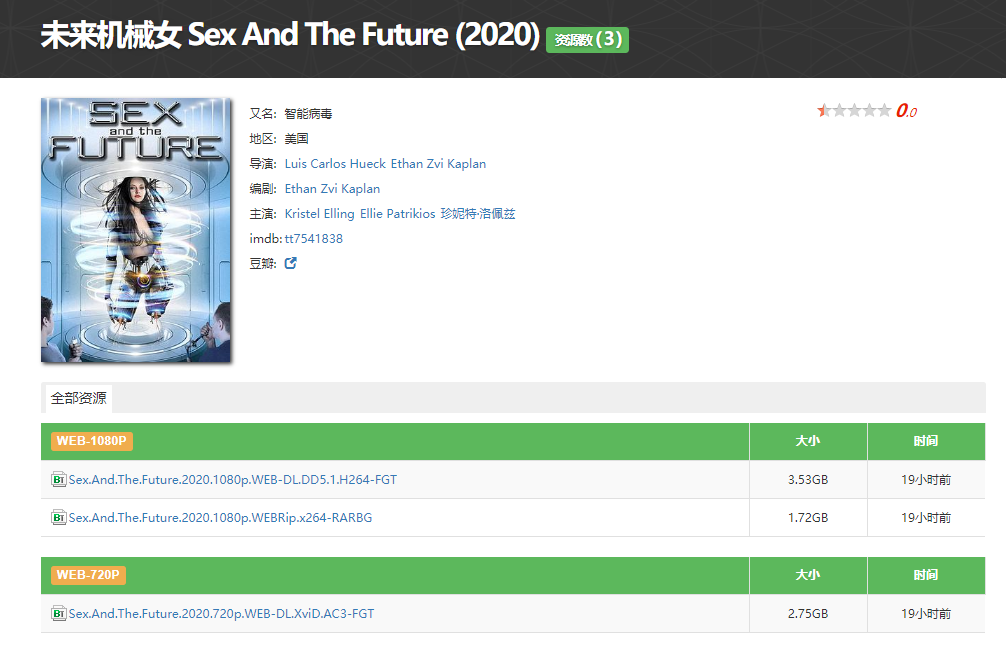
Task: Open Ethan Zvi Kaplan screenwriter link
Action: 332,189
